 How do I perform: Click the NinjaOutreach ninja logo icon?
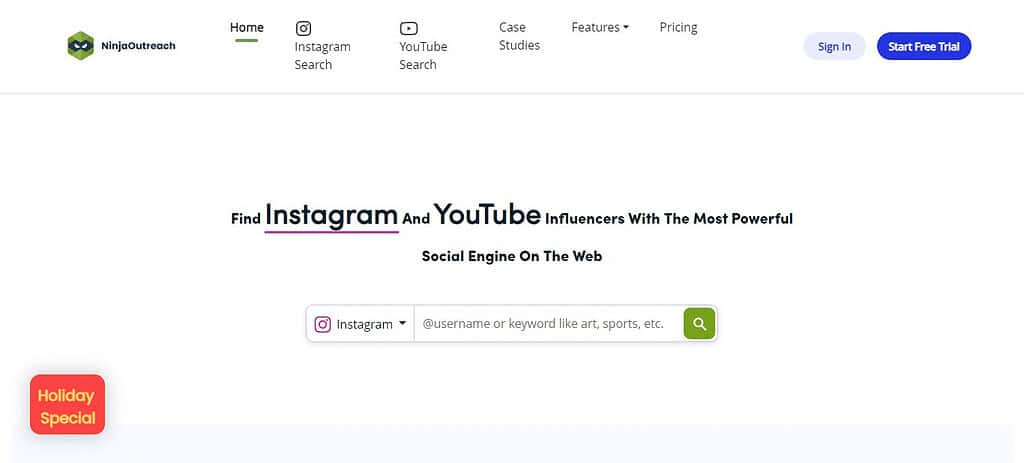point(81,46)
